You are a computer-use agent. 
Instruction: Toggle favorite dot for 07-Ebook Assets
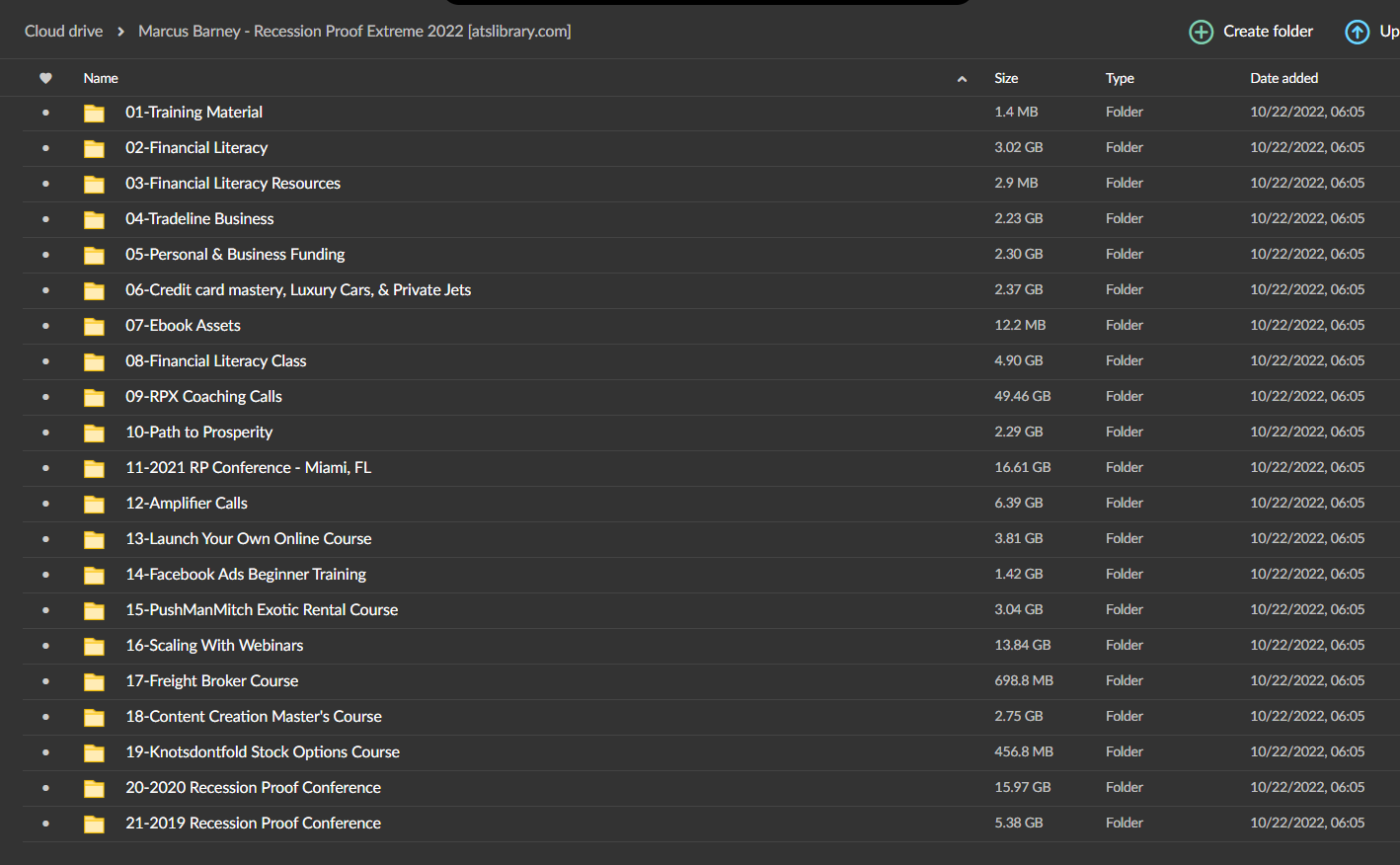click(45, 326)
